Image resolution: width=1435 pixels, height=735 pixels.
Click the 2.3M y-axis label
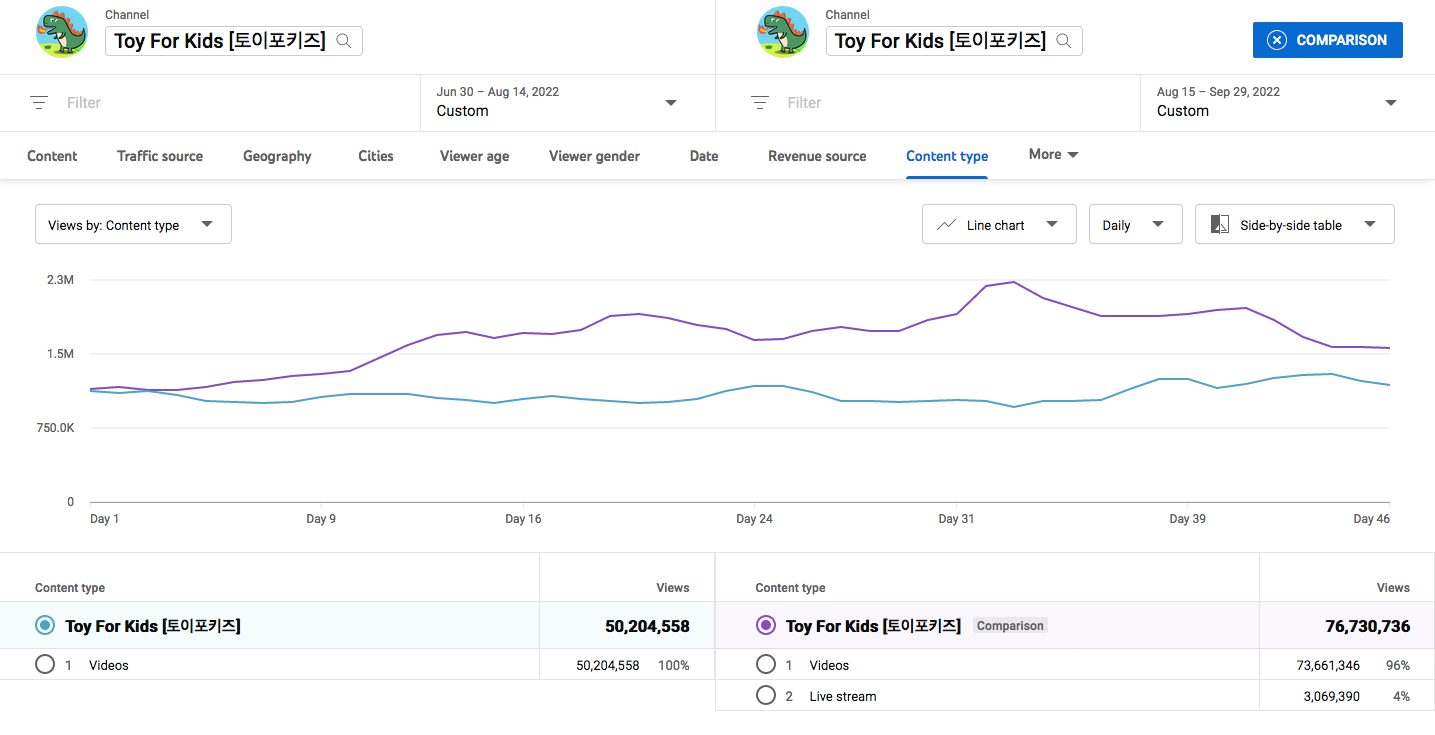(60, 280)
